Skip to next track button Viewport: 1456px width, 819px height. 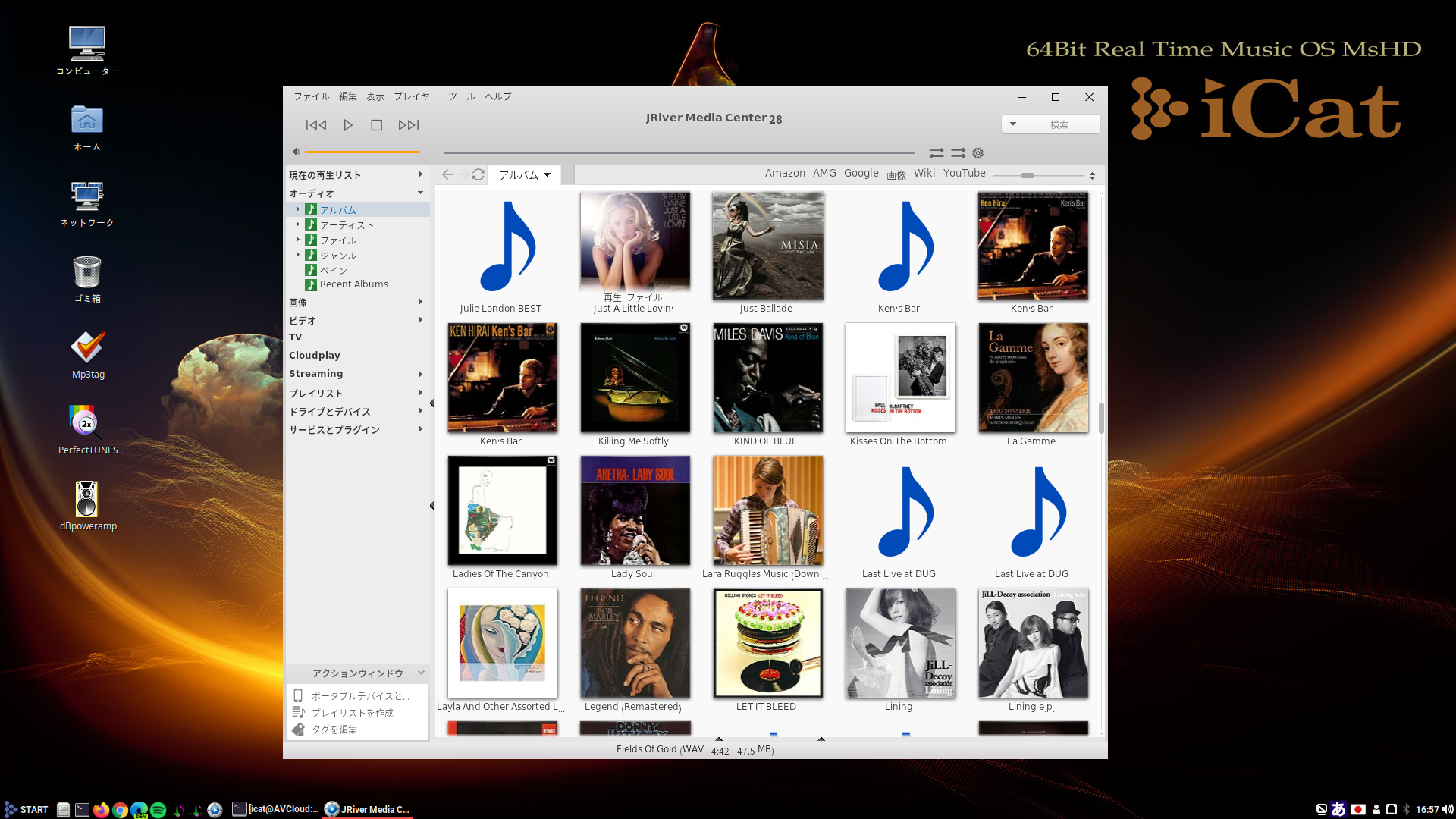point(408,125)
